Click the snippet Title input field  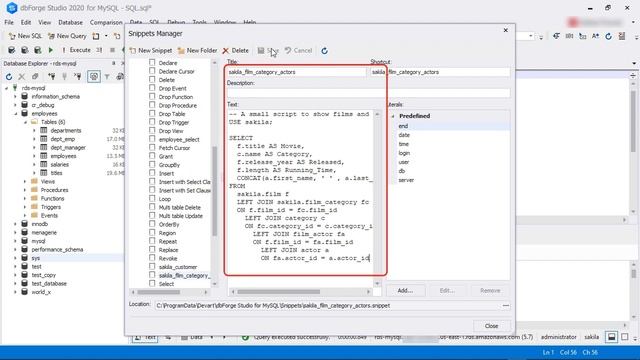tap(296, 72)
